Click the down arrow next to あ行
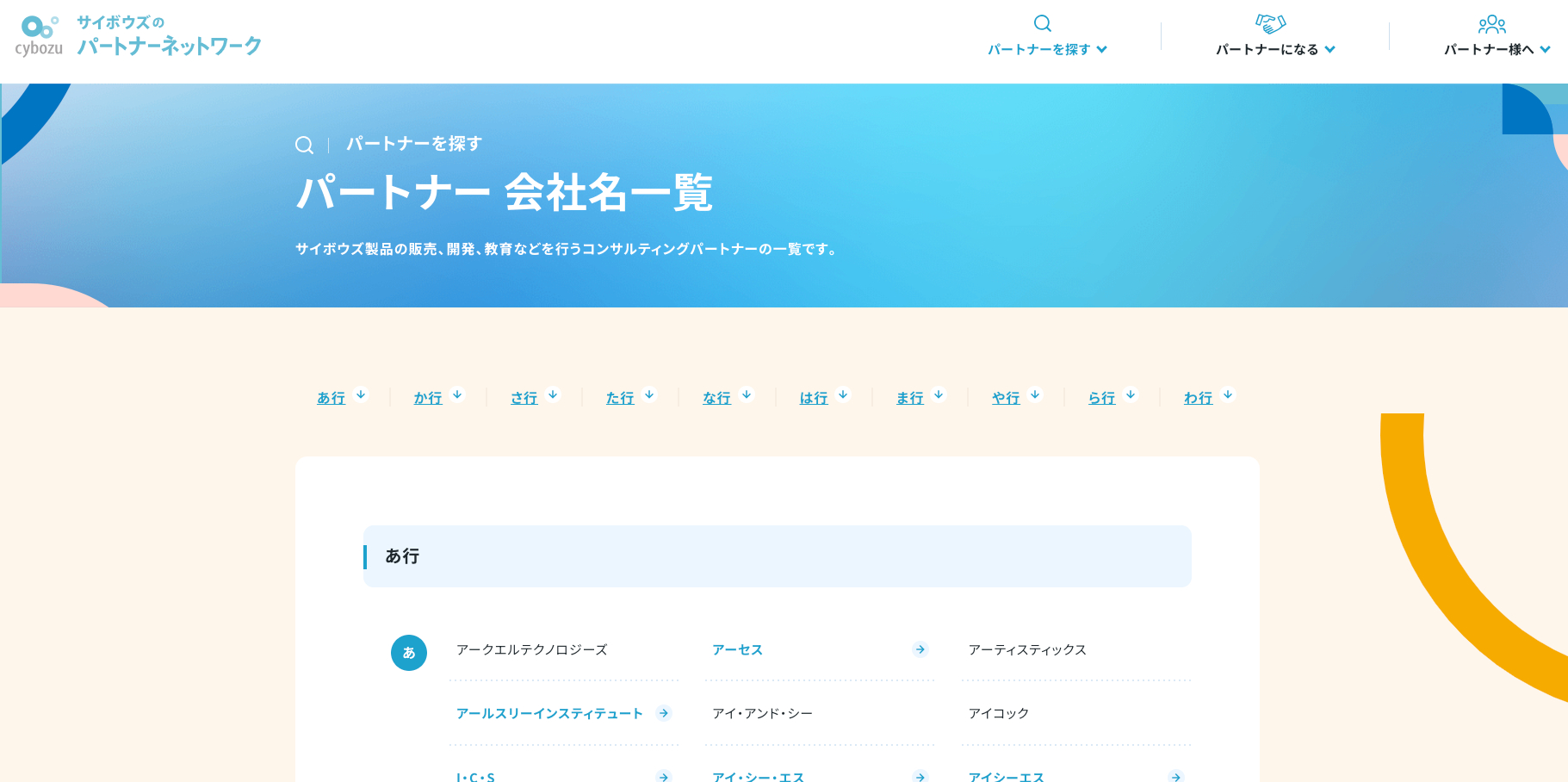The image size is (1568, 782). click(x=361, y=395)
